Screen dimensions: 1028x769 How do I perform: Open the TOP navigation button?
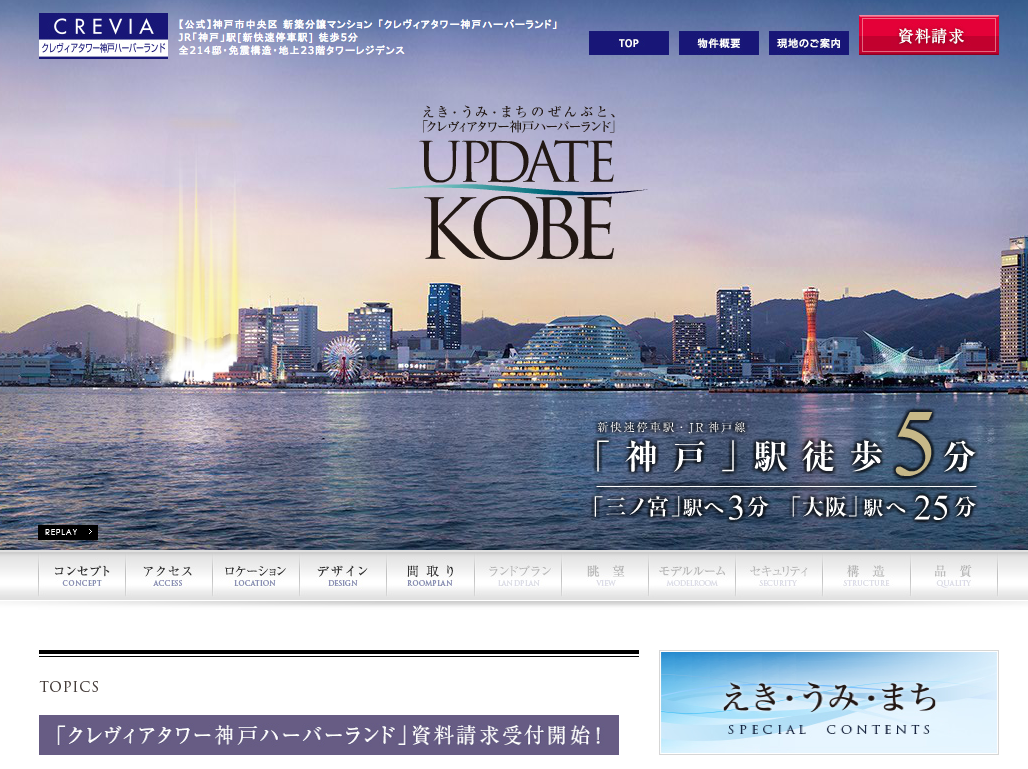click(628, 43)
